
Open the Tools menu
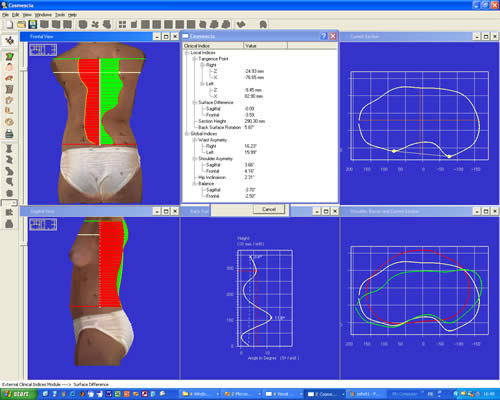(x=60, y=15)
